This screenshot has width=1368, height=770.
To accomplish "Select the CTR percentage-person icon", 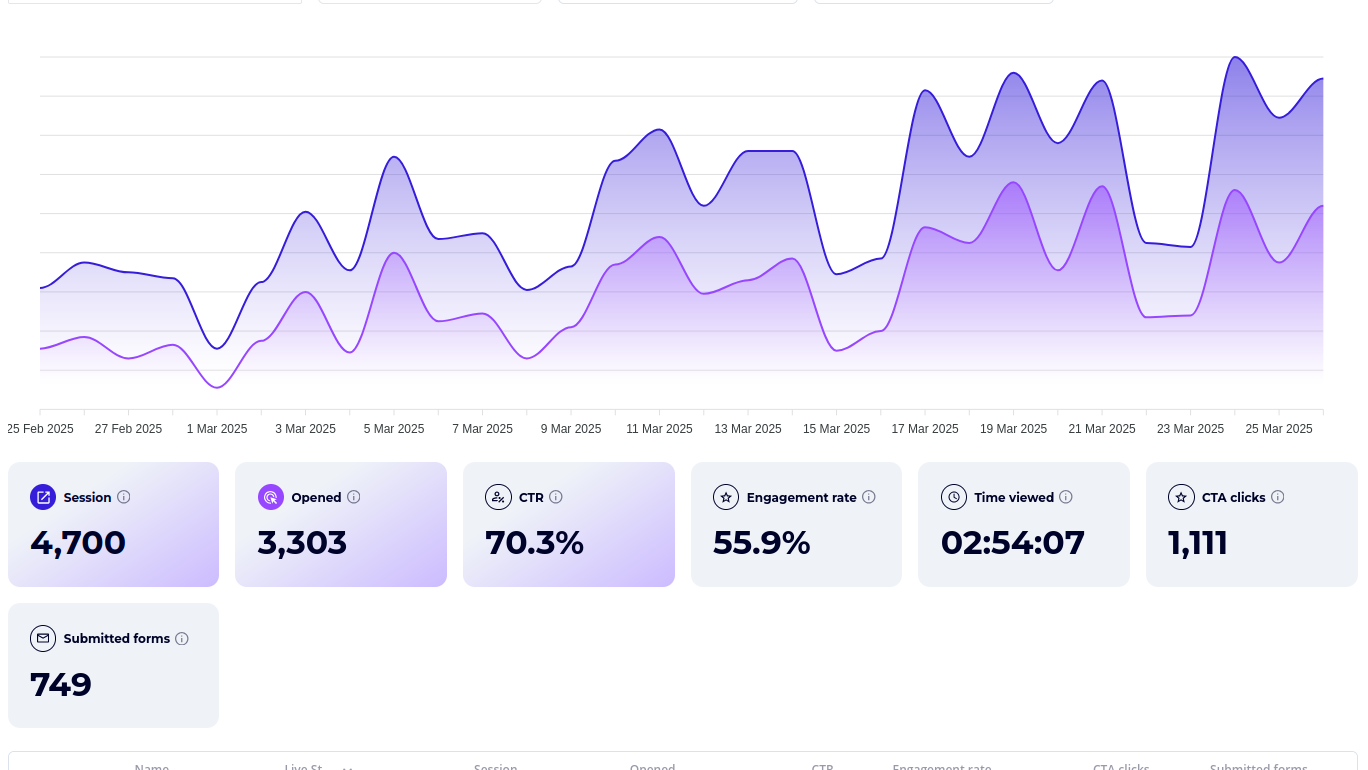I will tap(499, 497).
